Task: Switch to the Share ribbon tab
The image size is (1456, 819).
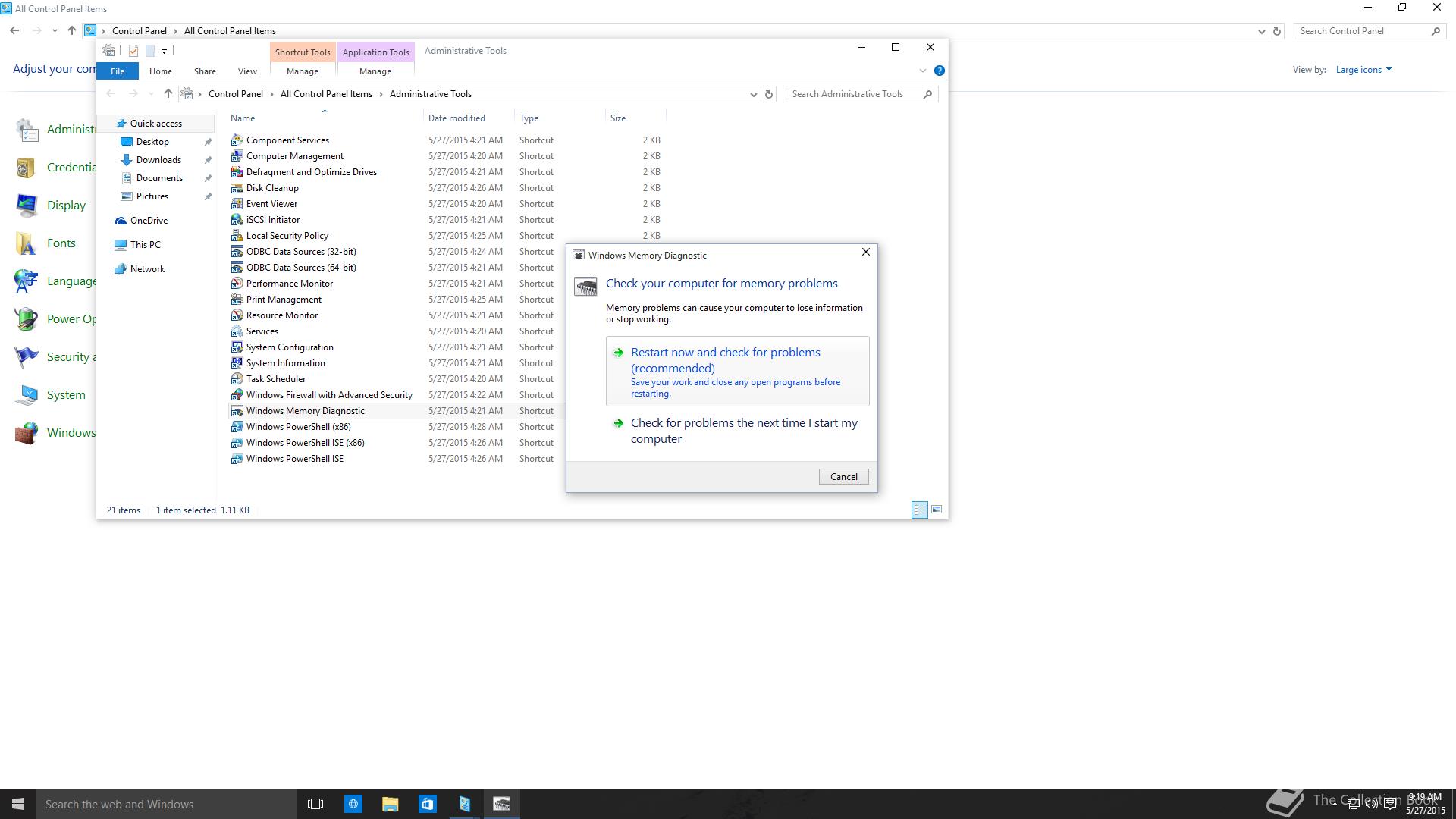Action: (205, 71)
